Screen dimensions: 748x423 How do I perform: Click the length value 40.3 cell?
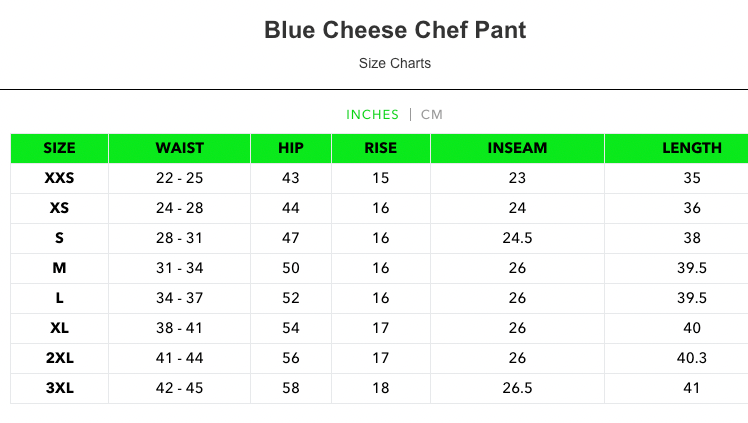(692, 358)
